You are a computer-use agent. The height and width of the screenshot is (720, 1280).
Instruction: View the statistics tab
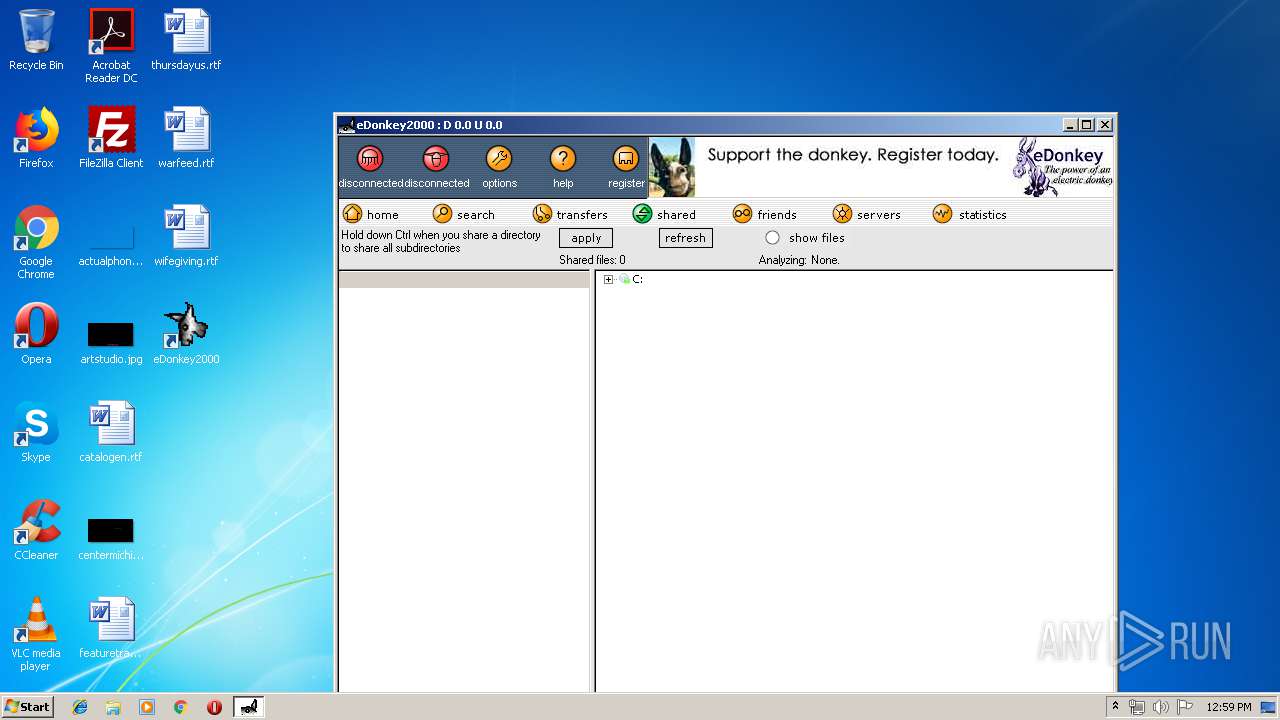970,214
